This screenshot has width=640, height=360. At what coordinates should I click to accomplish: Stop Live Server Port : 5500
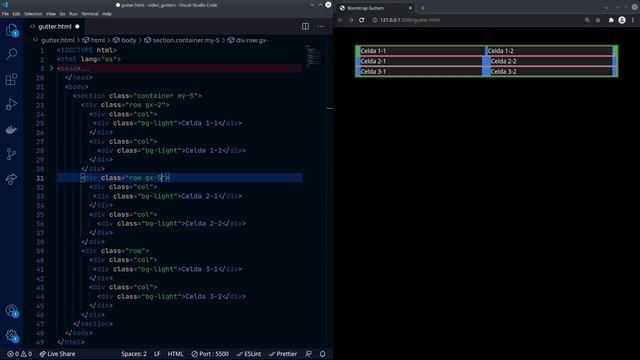210,354
